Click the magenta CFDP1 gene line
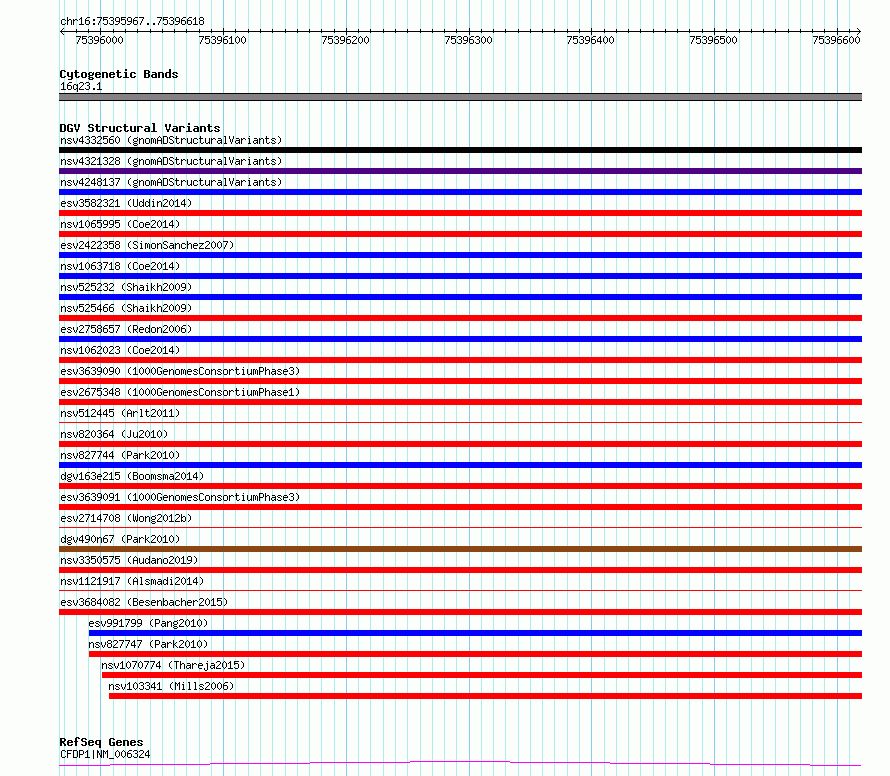Screen dimensions: 890x776 460,764
